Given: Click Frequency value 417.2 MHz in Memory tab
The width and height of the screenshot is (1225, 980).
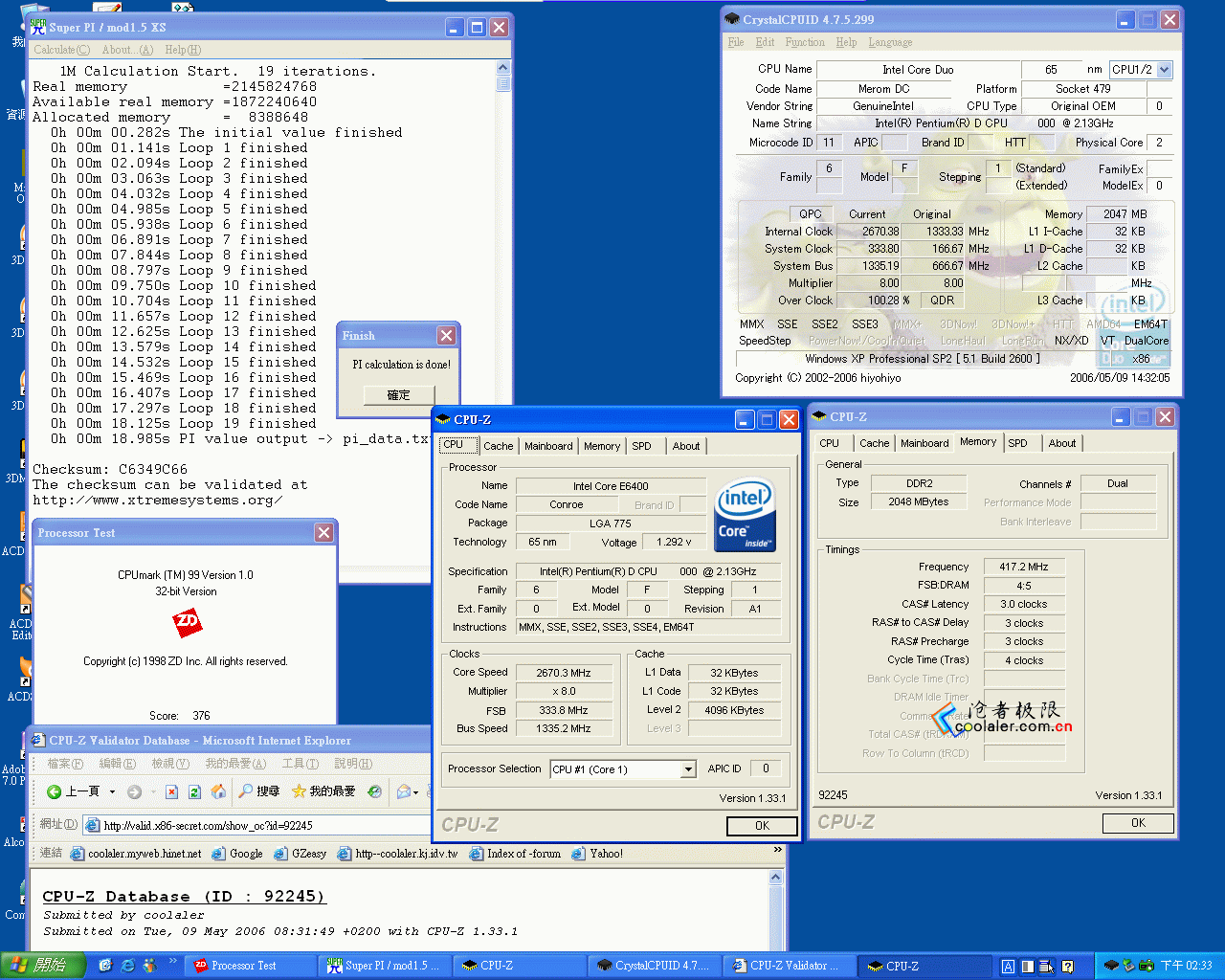Looking at the screenshot, I should [x=1024, y=567].
